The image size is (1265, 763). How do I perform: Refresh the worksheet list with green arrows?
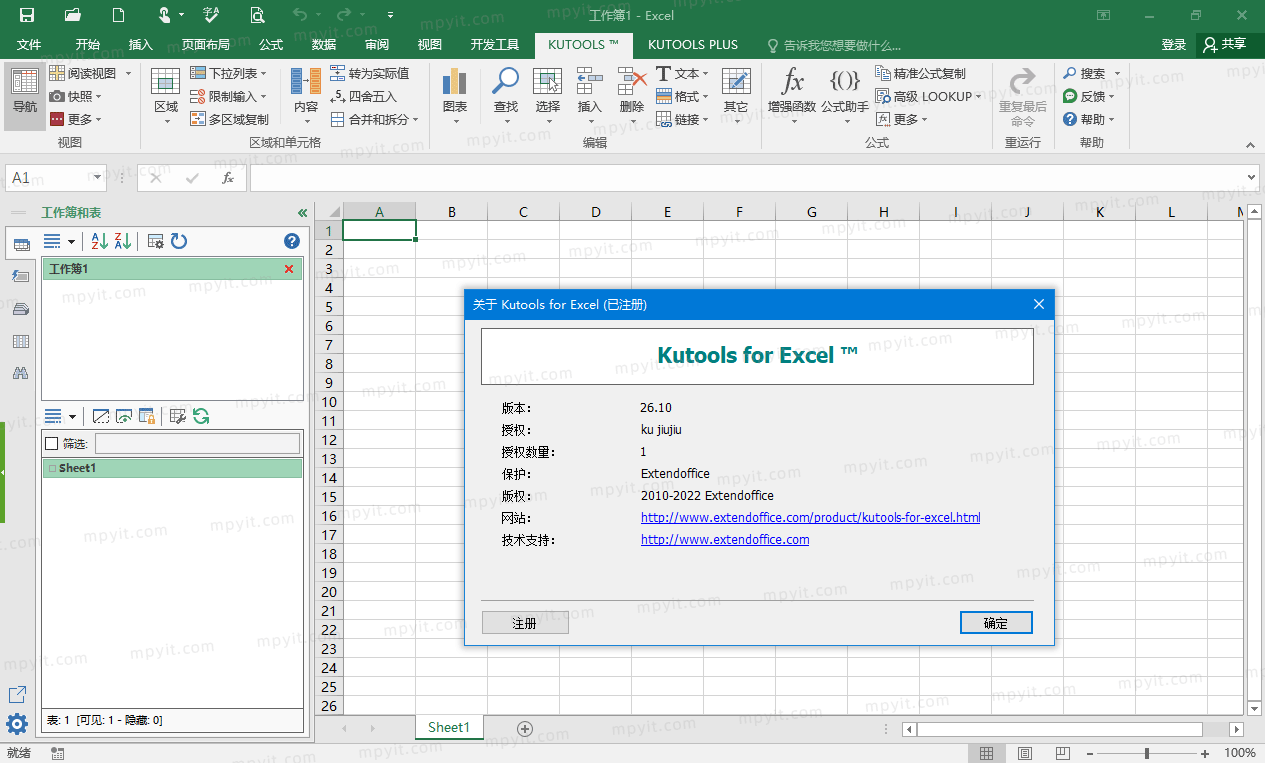click(x=201, y=416)
